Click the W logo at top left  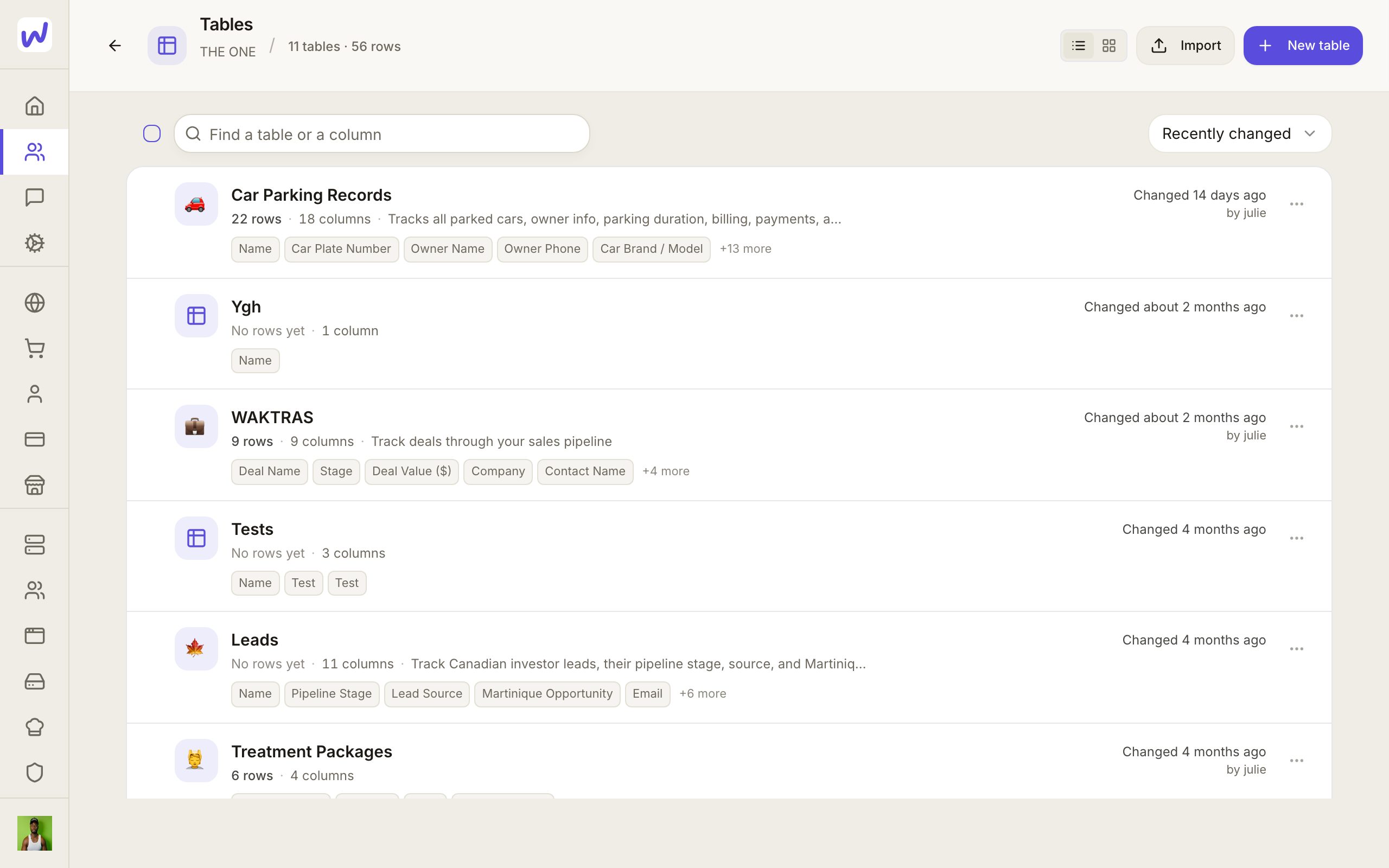34,34
